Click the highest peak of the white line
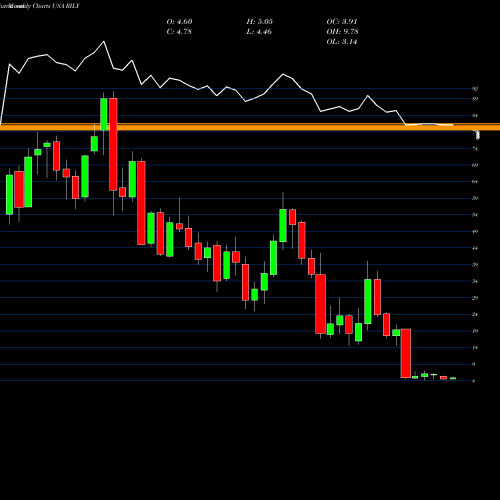500x500 pixels. coord(104,41)
